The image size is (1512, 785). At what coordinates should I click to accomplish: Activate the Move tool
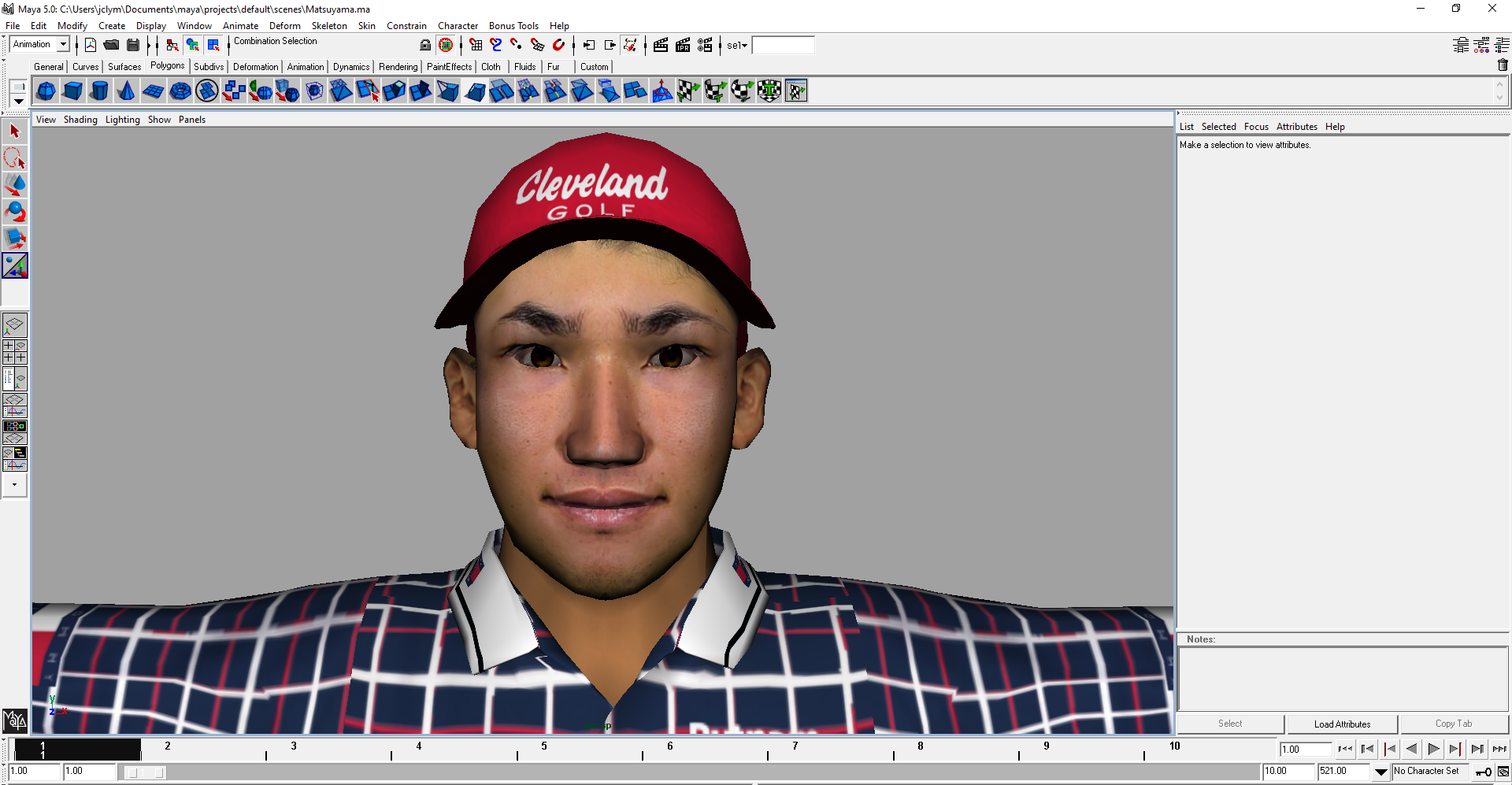click(x=15, y=185)
